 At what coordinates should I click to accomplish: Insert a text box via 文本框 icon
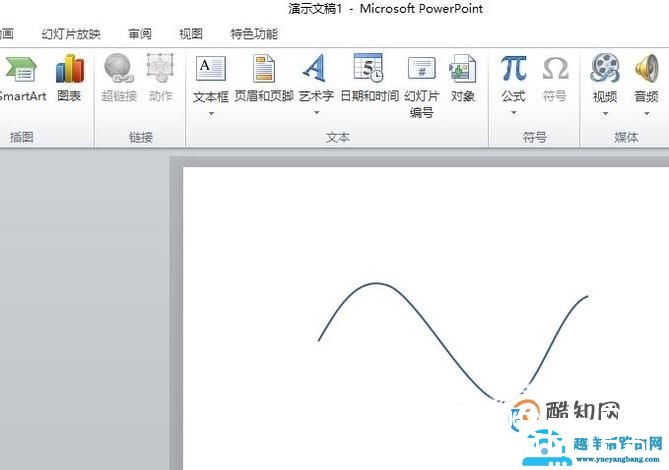(211, 68)
